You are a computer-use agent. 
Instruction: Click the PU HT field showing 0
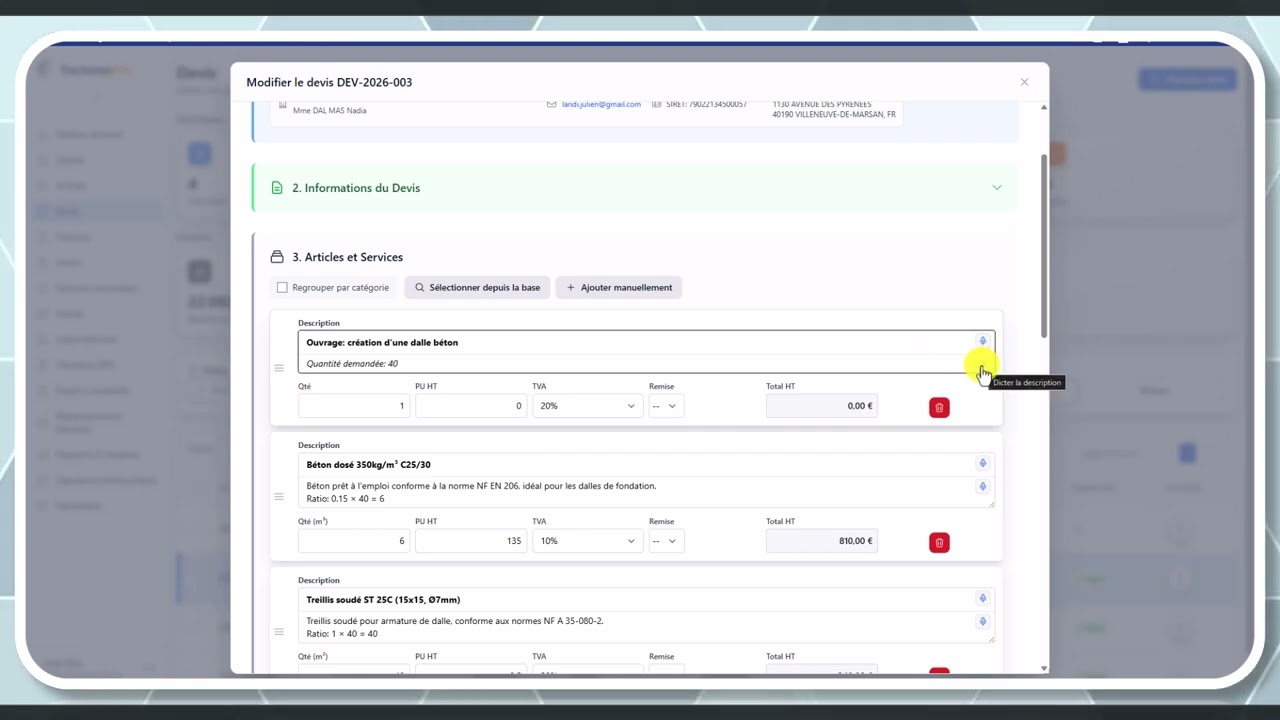point(471,406)
